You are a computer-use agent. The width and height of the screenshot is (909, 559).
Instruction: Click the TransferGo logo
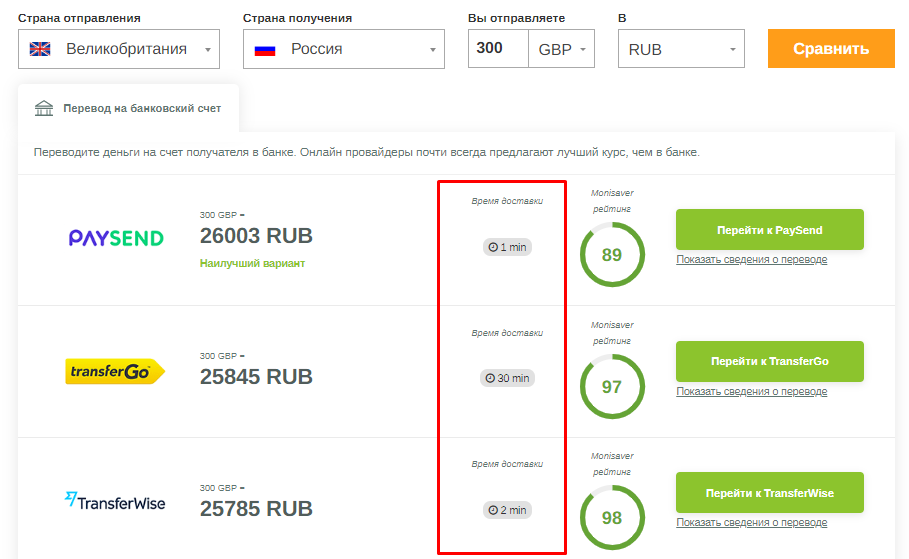pos(116,372)
